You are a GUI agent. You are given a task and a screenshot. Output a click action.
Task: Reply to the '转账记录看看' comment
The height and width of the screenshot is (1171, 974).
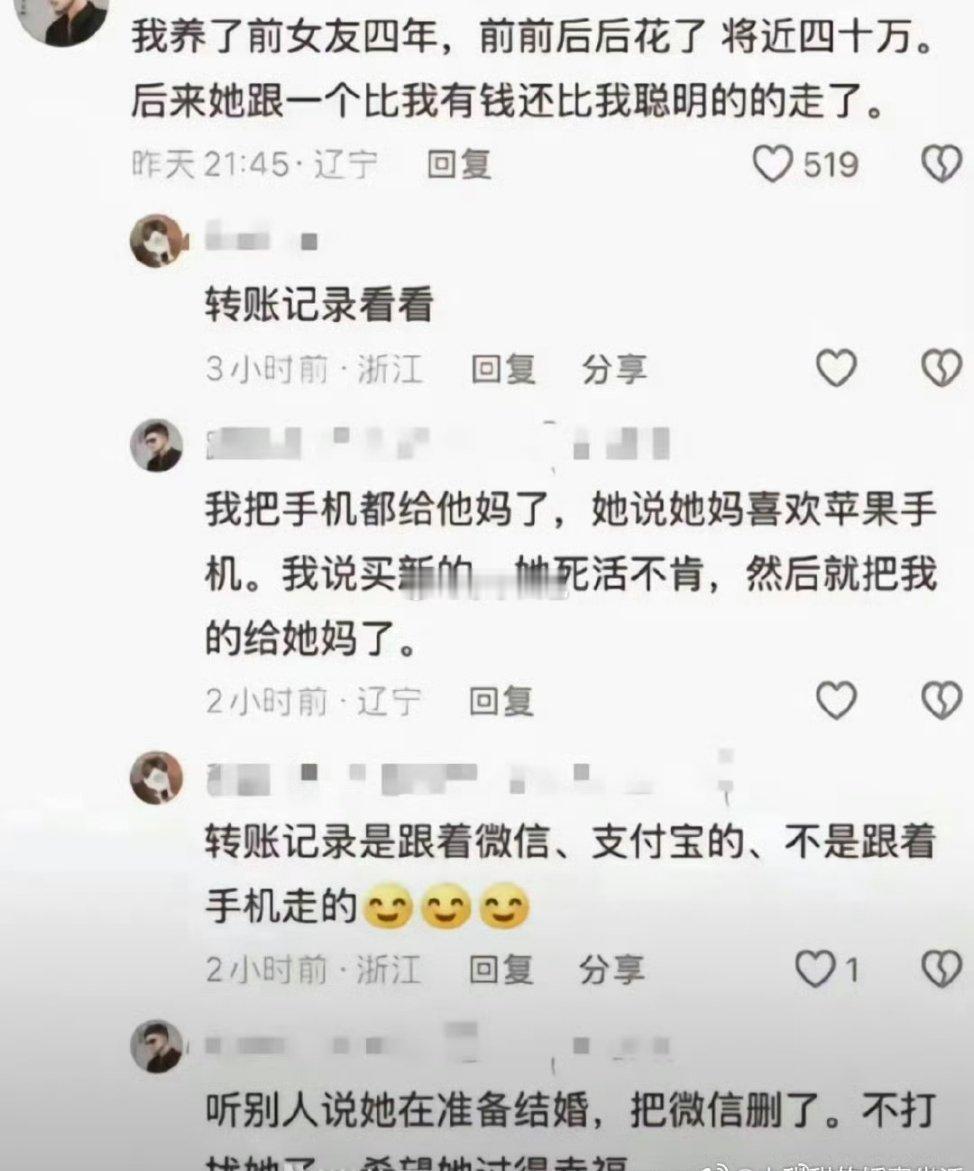[x=503, y=369]
